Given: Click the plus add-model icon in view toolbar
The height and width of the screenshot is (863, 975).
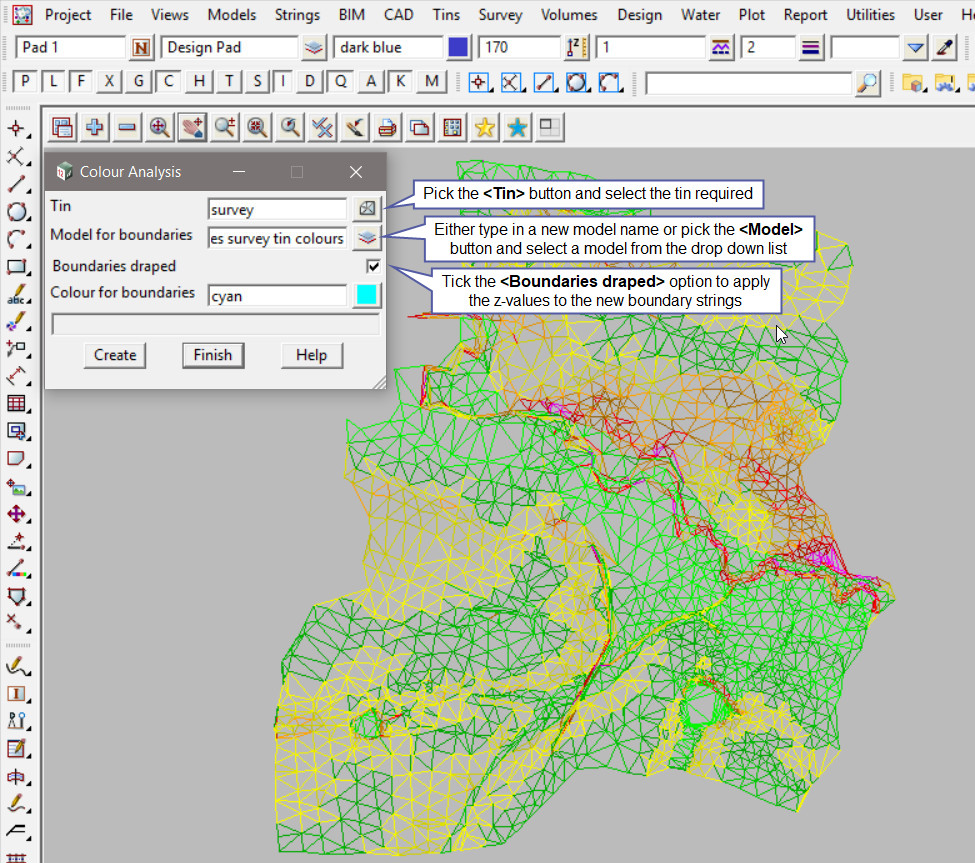Looking at the screenshot, I should [x=95, y=127].
